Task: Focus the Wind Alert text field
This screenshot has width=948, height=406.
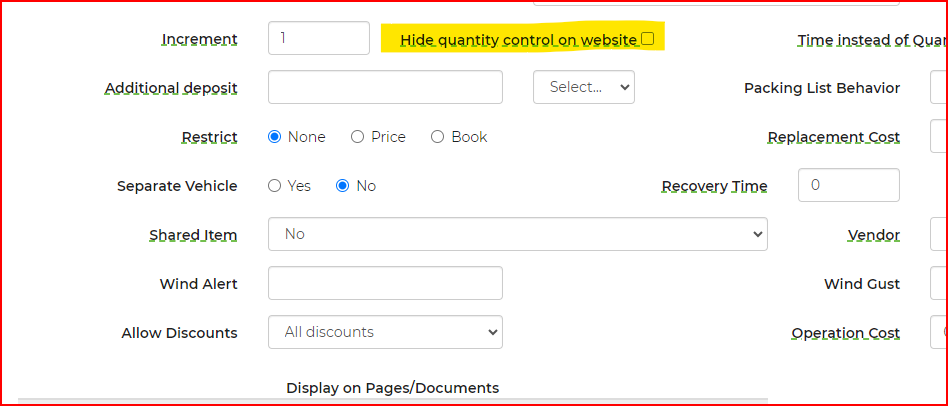Action: (x=385, y=283)
